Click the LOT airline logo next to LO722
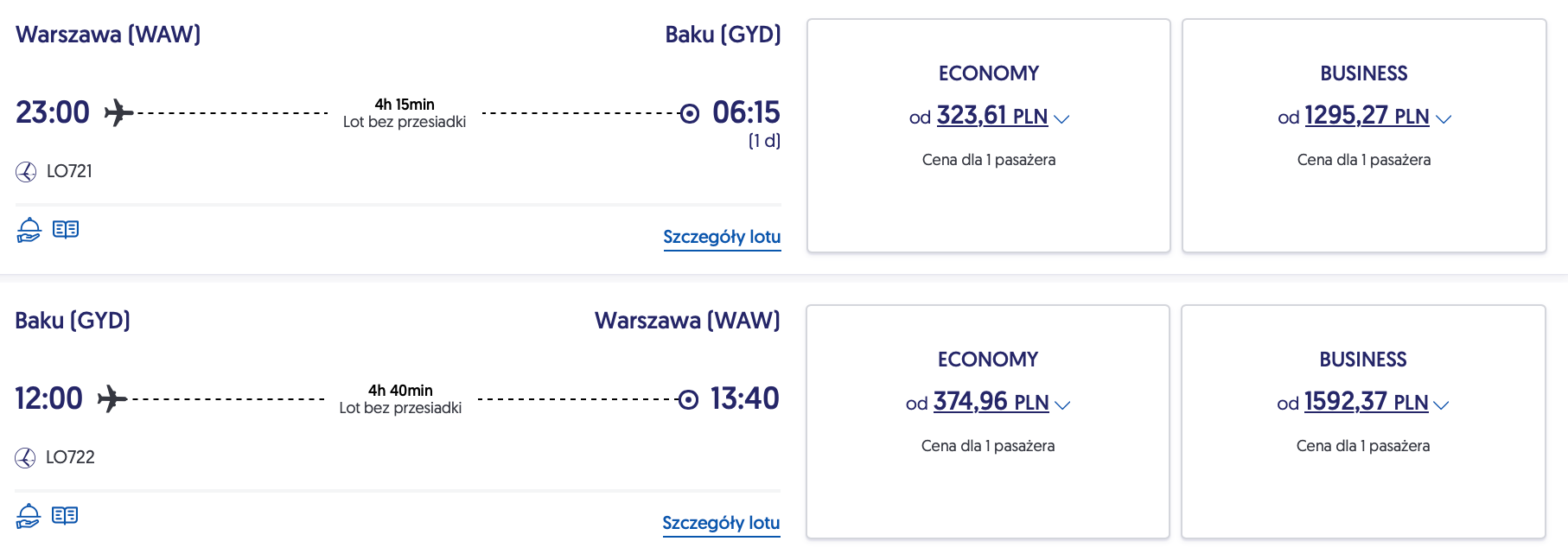Screen dimensions: 1568x554 click(x=25, y=458)
